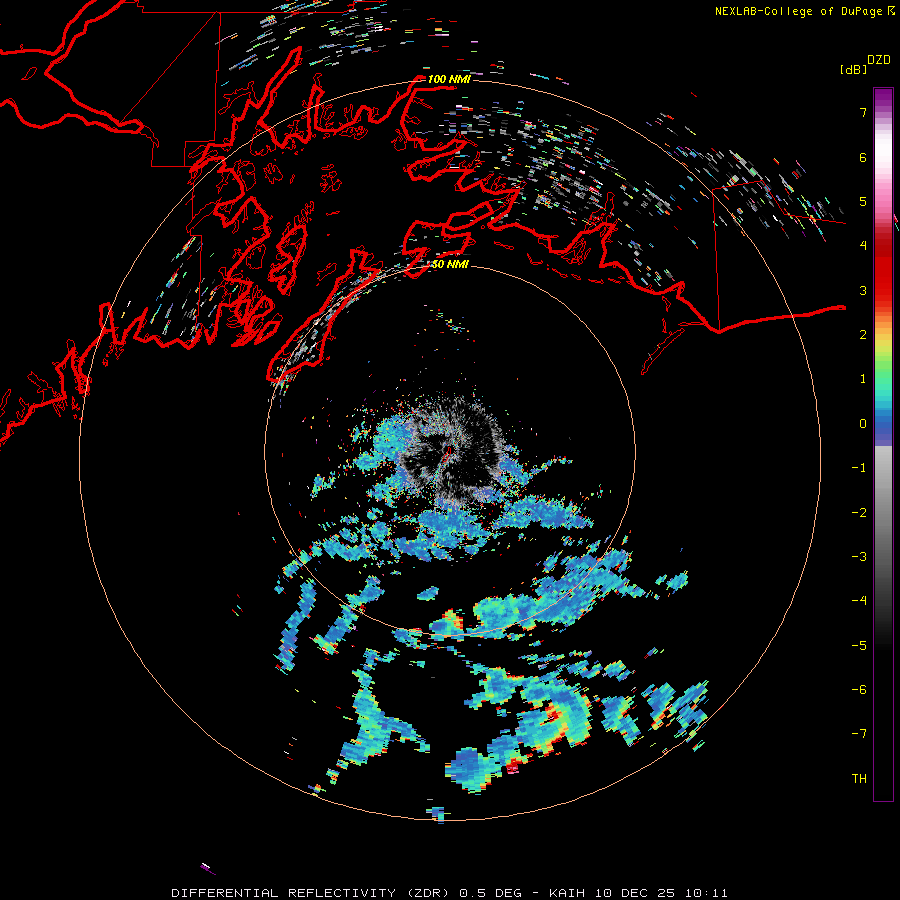Click the -4 value on the color scale
The image size is (900, 900).
859,601
